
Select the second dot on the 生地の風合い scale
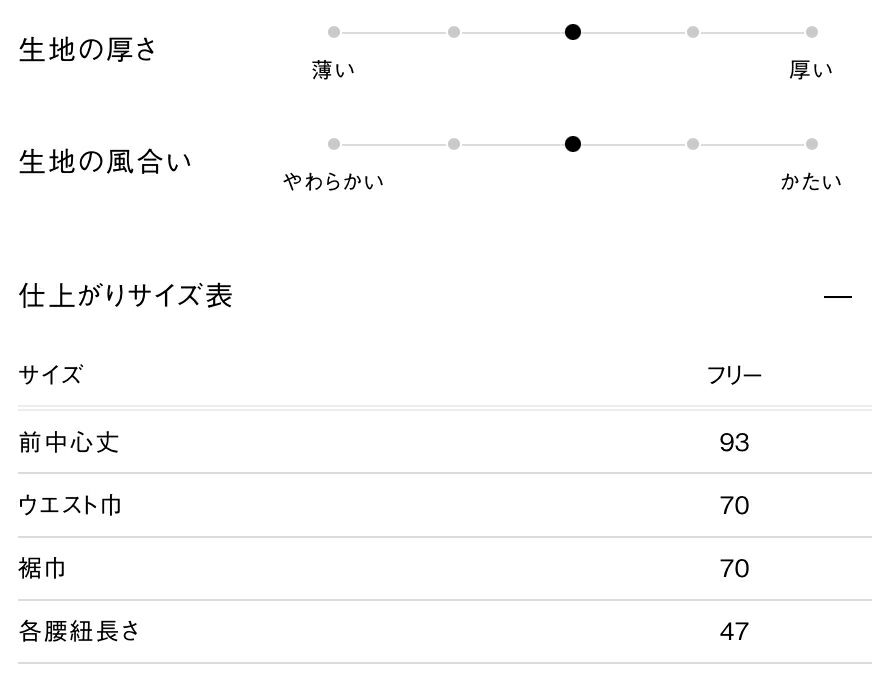tap(454, 144)
